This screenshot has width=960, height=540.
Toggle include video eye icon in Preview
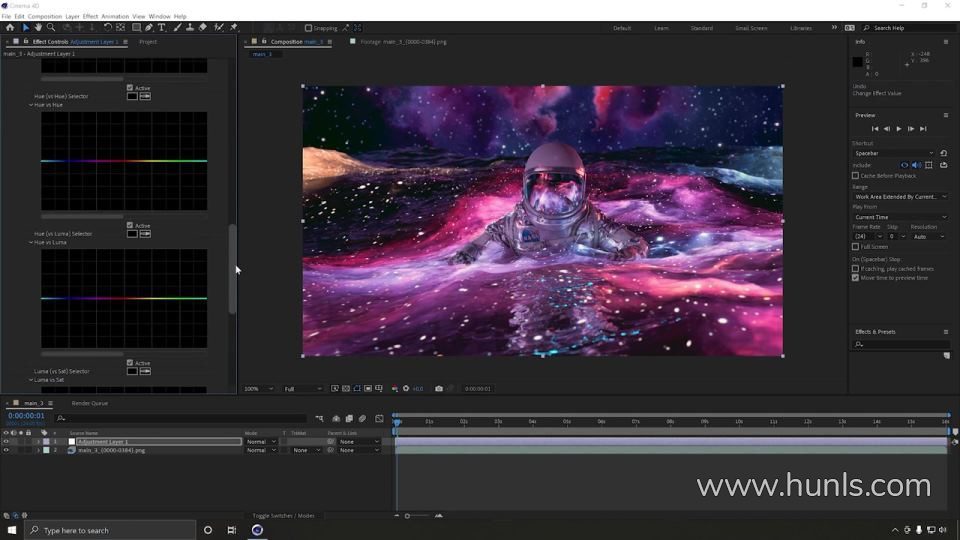click(904, 165)
